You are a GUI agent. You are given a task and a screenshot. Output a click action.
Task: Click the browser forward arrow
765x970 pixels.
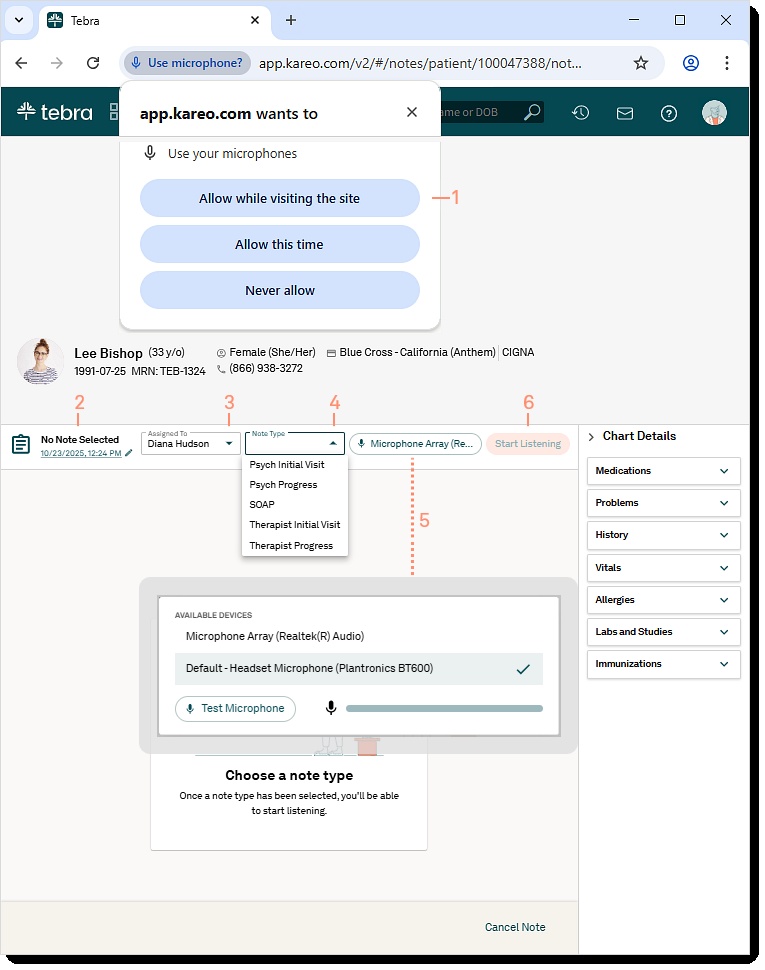click(57, 62)
